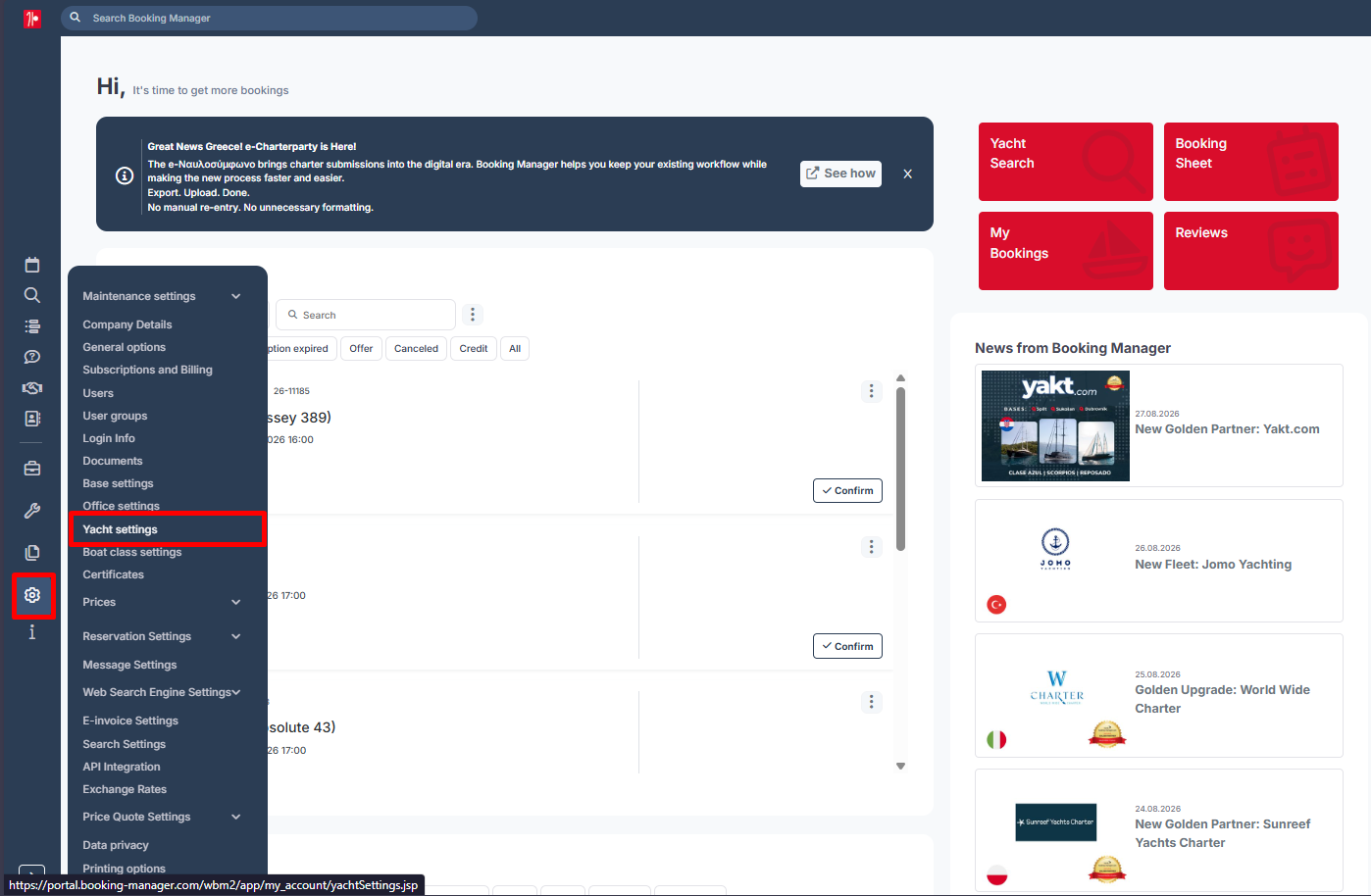
Task: Open Data privacy menu entry
Action: [x=116, y=845]
